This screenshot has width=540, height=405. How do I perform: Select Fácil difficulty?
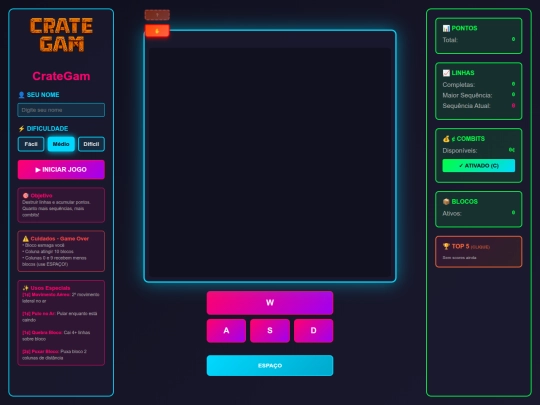31,144
